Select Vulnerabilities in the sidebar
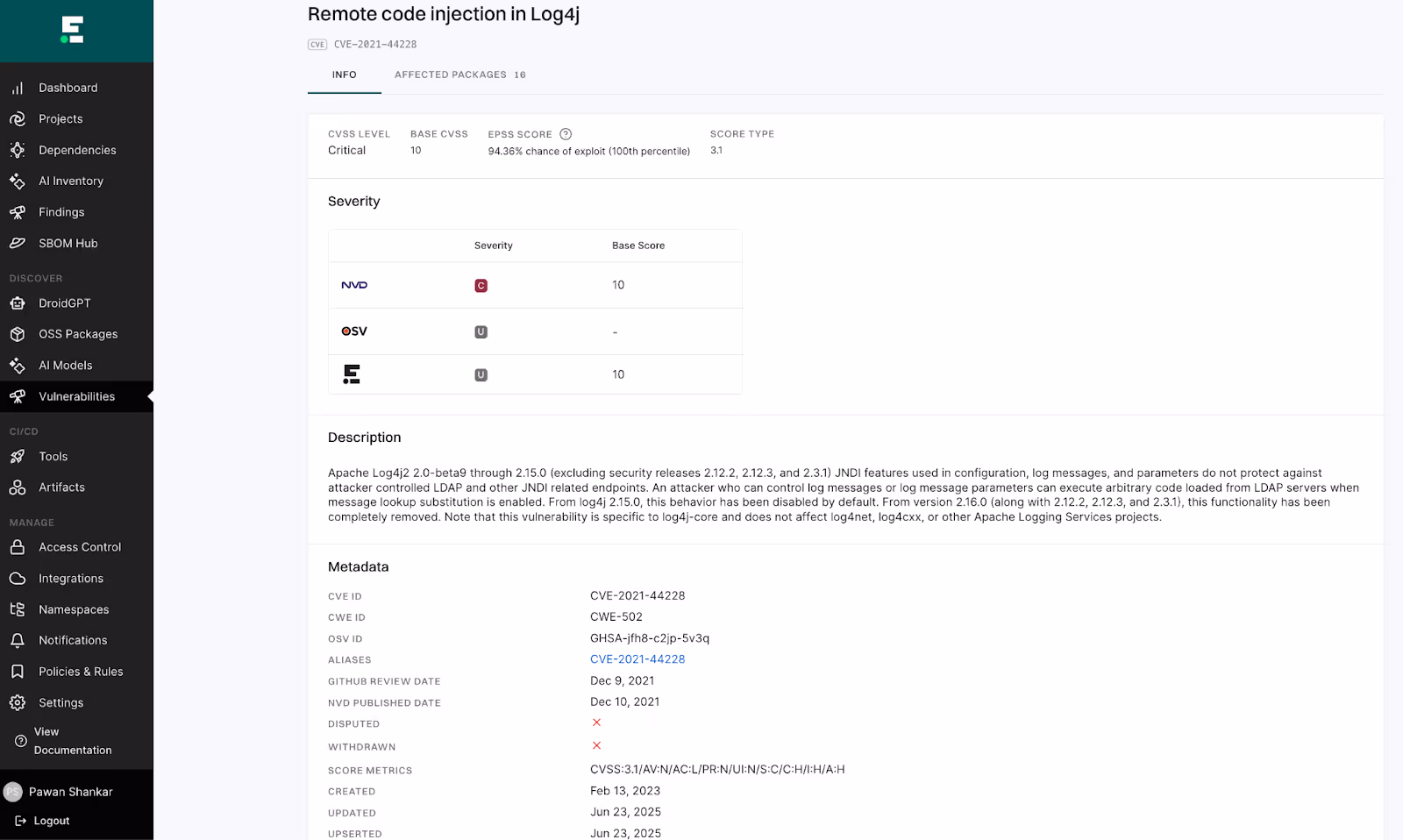 point(76,396)
